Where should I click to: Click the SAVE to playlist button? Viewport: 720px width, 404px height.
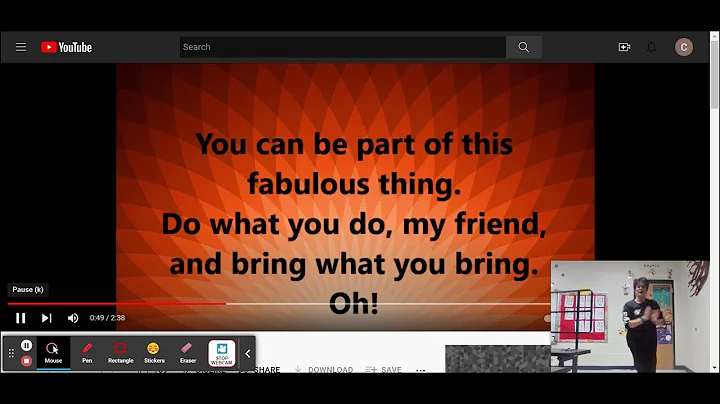click(383, 369)
